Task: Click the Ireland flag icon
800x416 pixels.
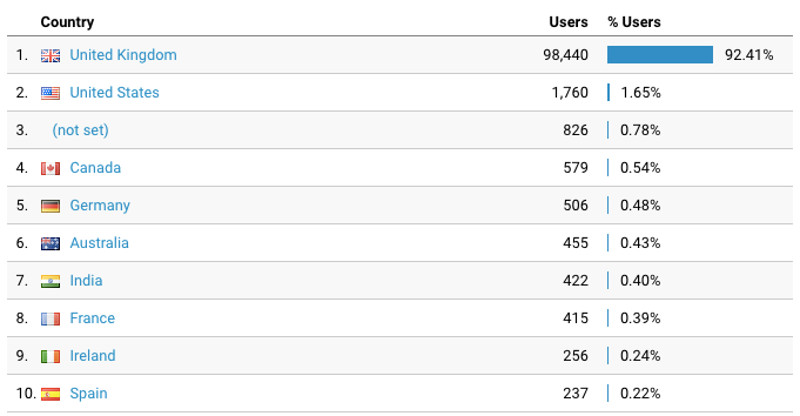Action: click(x=50, y=356)
